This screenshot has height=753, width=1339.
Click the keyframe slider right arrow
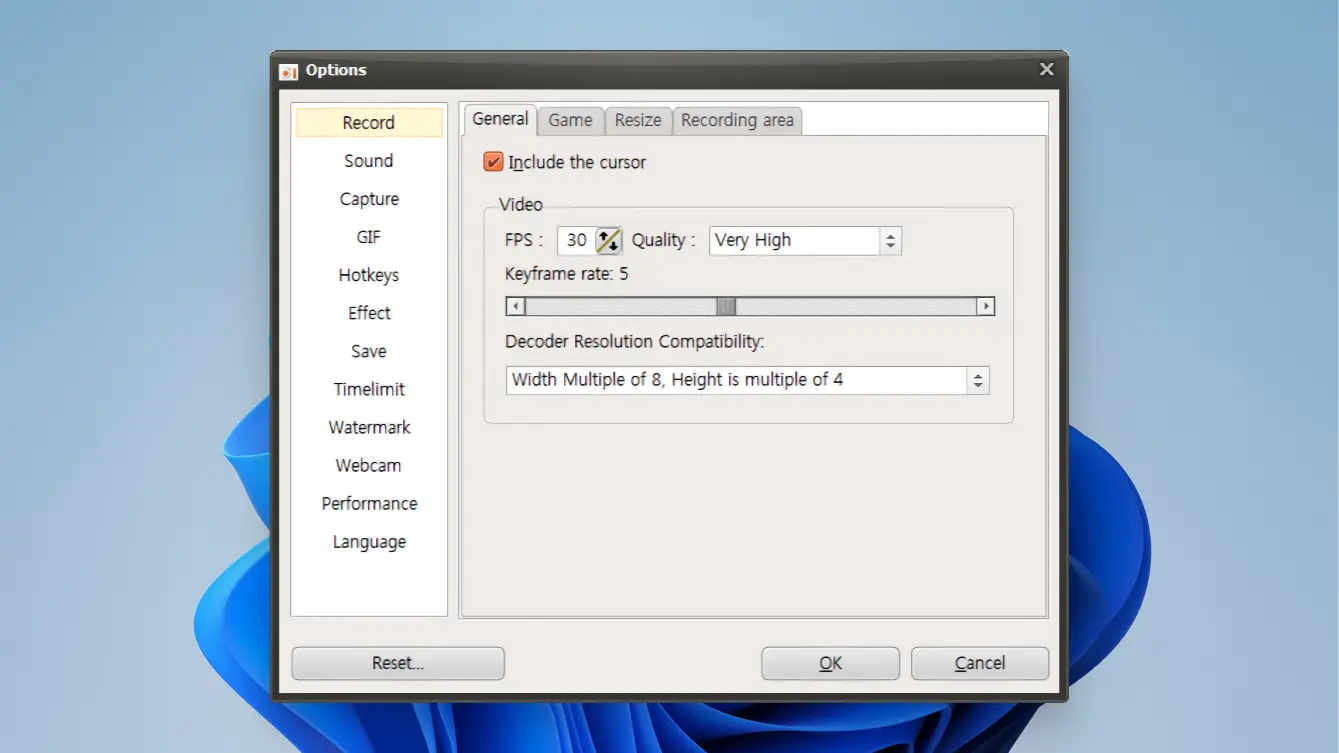[x=985, y=307]
